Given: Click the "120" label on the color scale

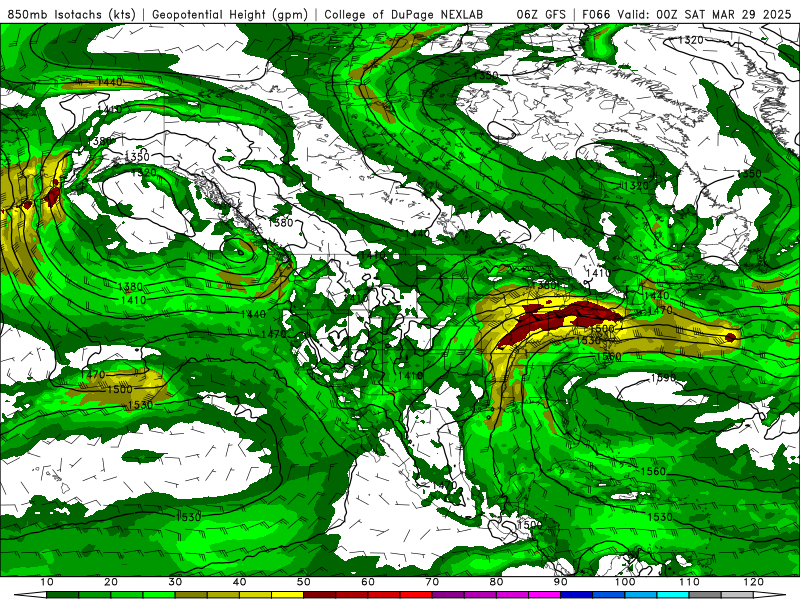Looking at the screenshot, I should (x=754, y=582).
